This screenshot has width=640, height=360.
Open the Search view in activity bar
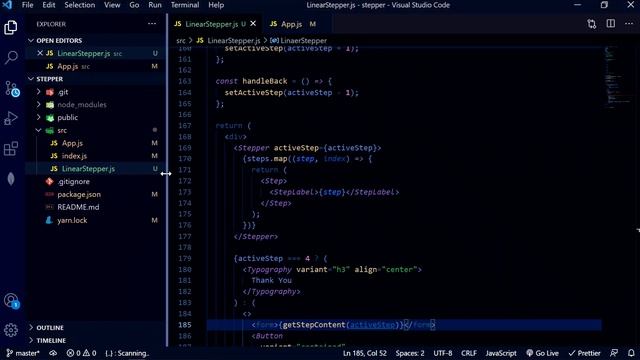[11, 58]
